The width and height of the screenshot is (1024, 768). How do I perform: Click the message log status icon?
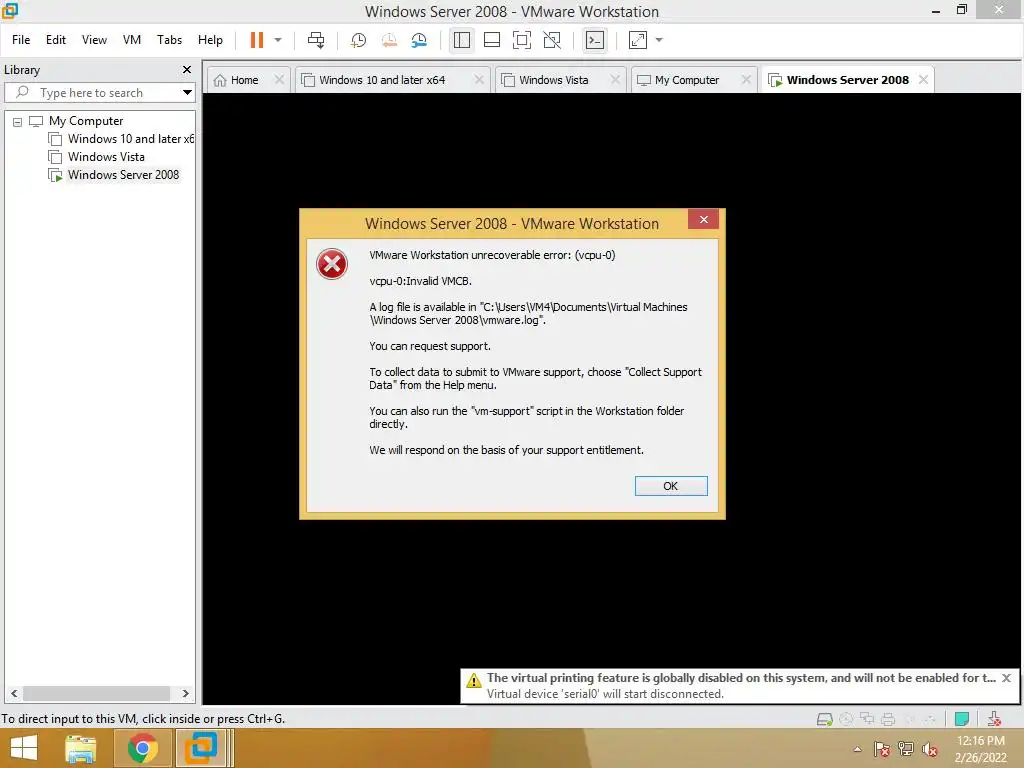click(x=961, y=719)
